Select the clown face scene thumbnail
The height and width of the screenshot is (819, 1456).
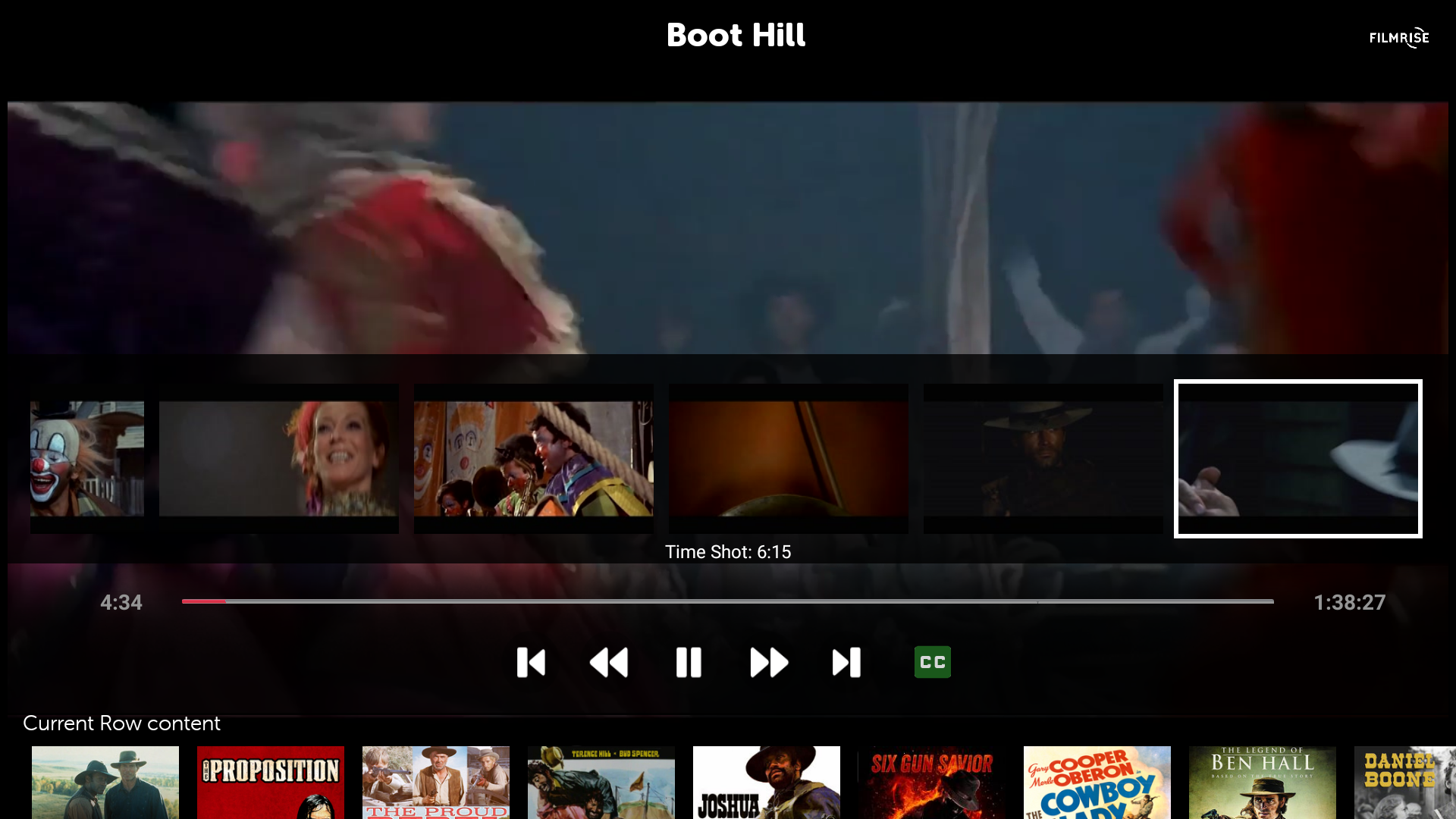click(86, 459)
